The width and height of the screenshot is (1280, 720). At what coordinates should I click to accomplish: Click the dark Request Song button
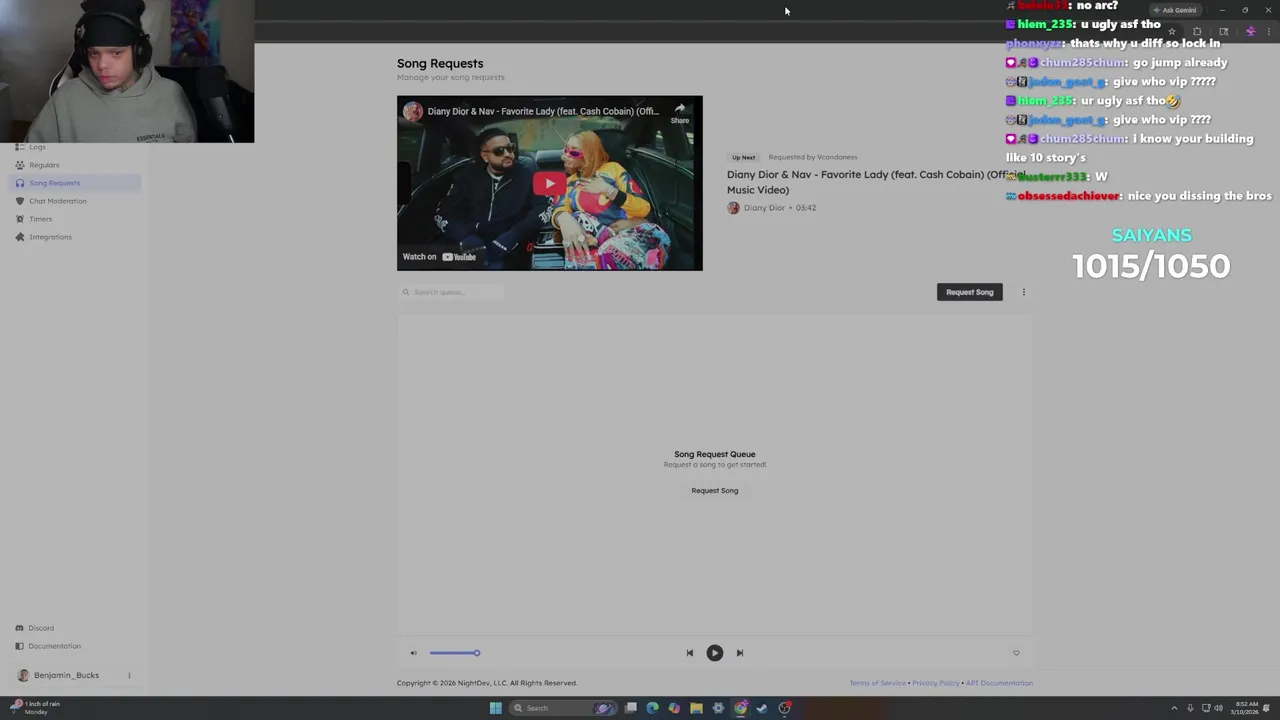pyautogui.click(x=969, y=292)
